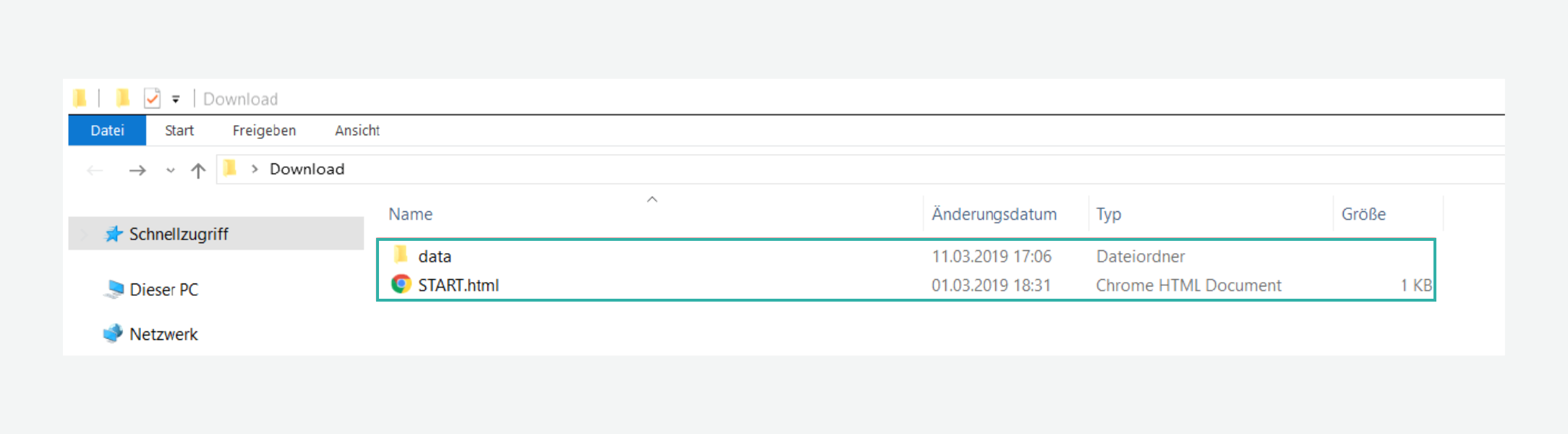
Task: Open the recent locations dropdown chevron
Action: click(x=171, y=171)
